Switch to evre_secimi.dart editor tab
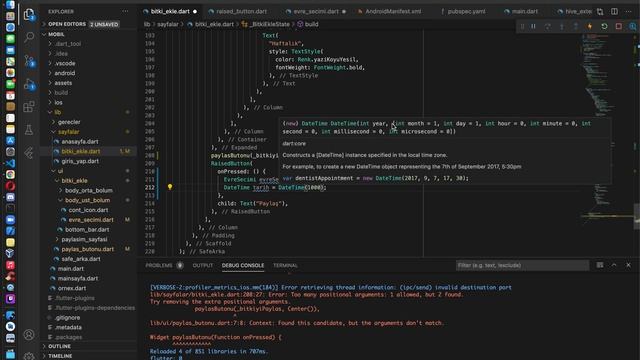Viewport: 640px width, 360px height. tap(316, 11)
